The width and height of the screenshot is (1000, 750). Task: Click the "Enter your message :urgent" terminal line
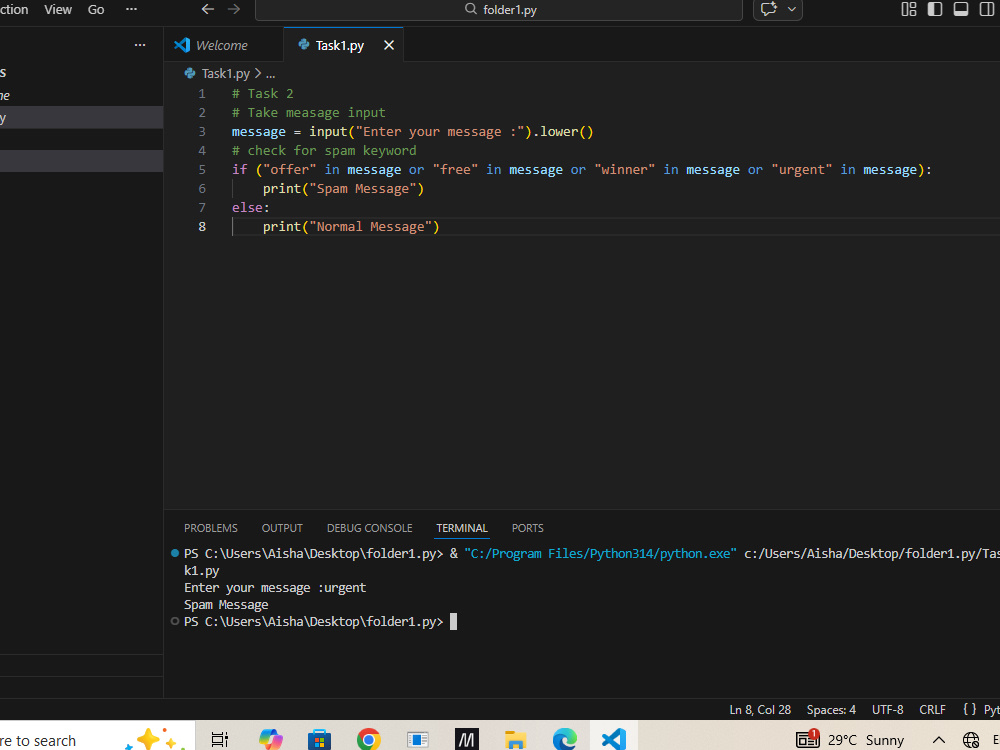[x=275, y=587]
